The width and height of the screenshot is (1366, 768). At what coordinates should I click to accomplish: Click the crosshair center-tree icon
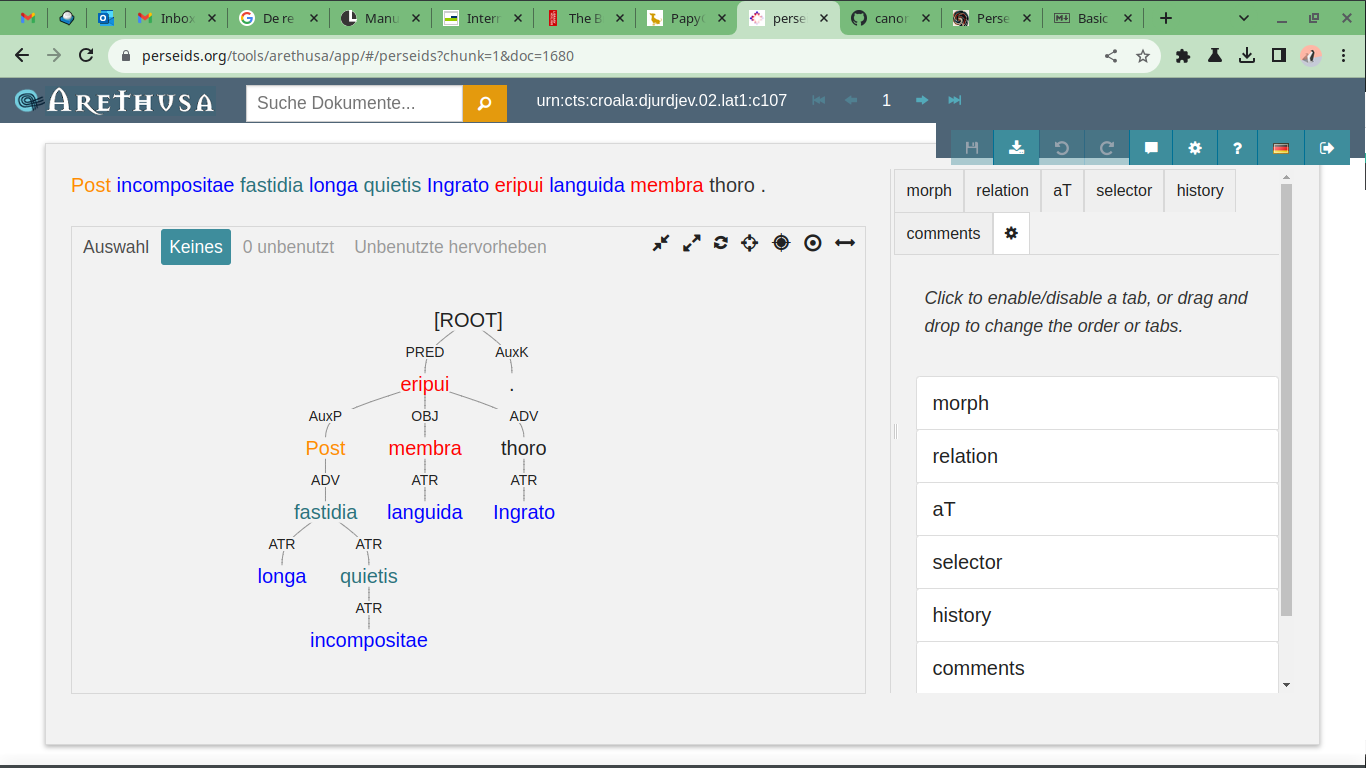point(750,243)
